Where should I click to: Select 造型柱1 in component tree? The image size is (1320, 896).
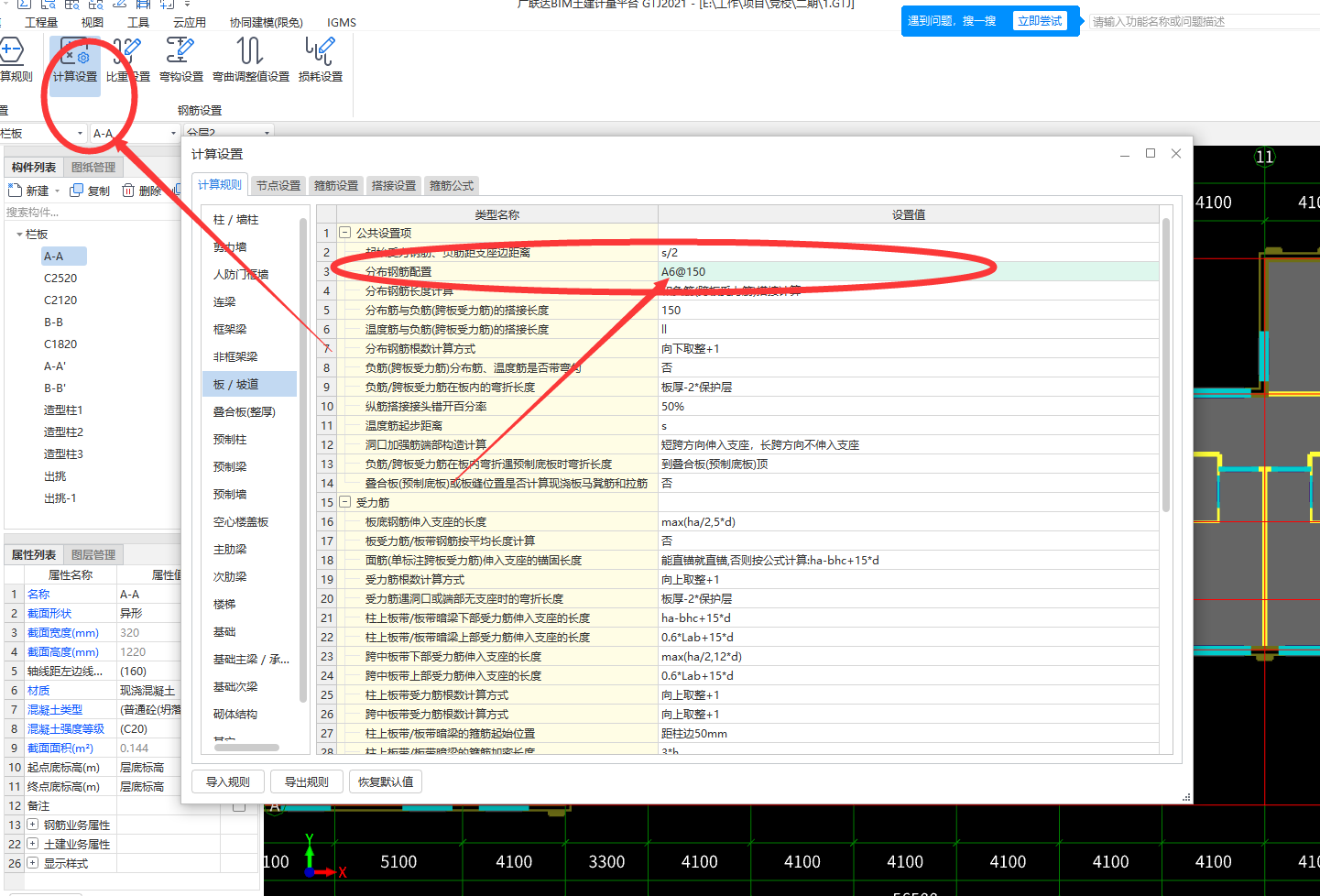point(63,410)
